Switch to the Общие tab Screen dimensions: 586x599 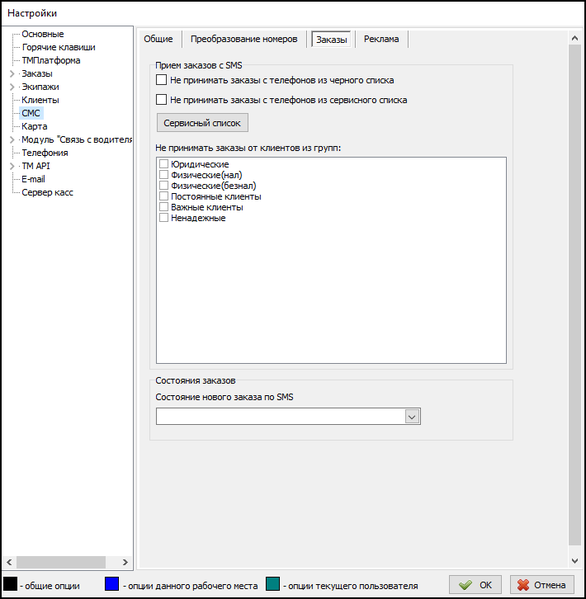click(158, 39)
